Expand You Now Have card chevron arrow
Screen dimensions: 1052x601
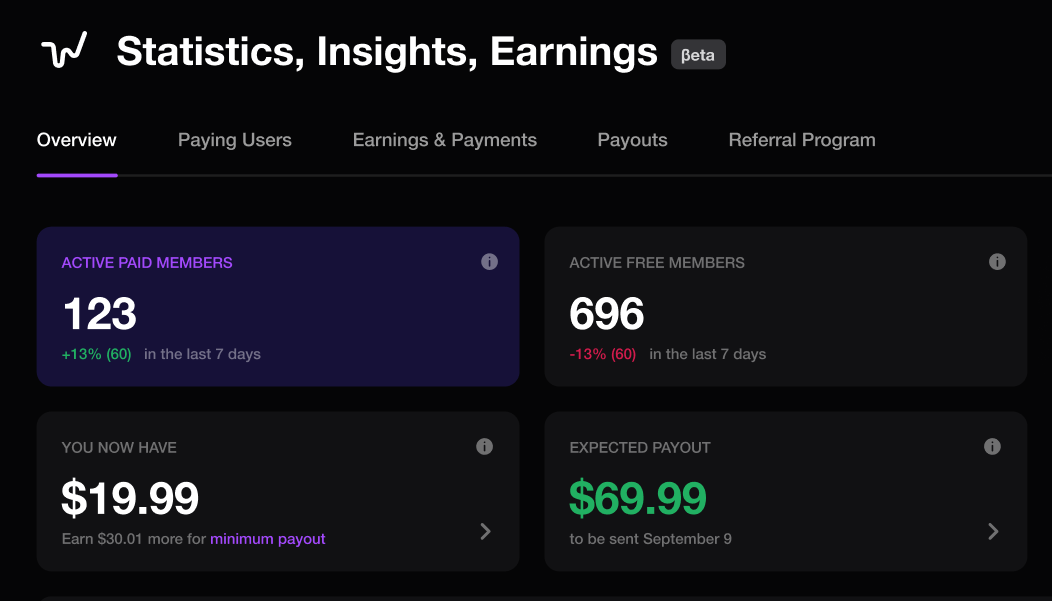point(486,531)
